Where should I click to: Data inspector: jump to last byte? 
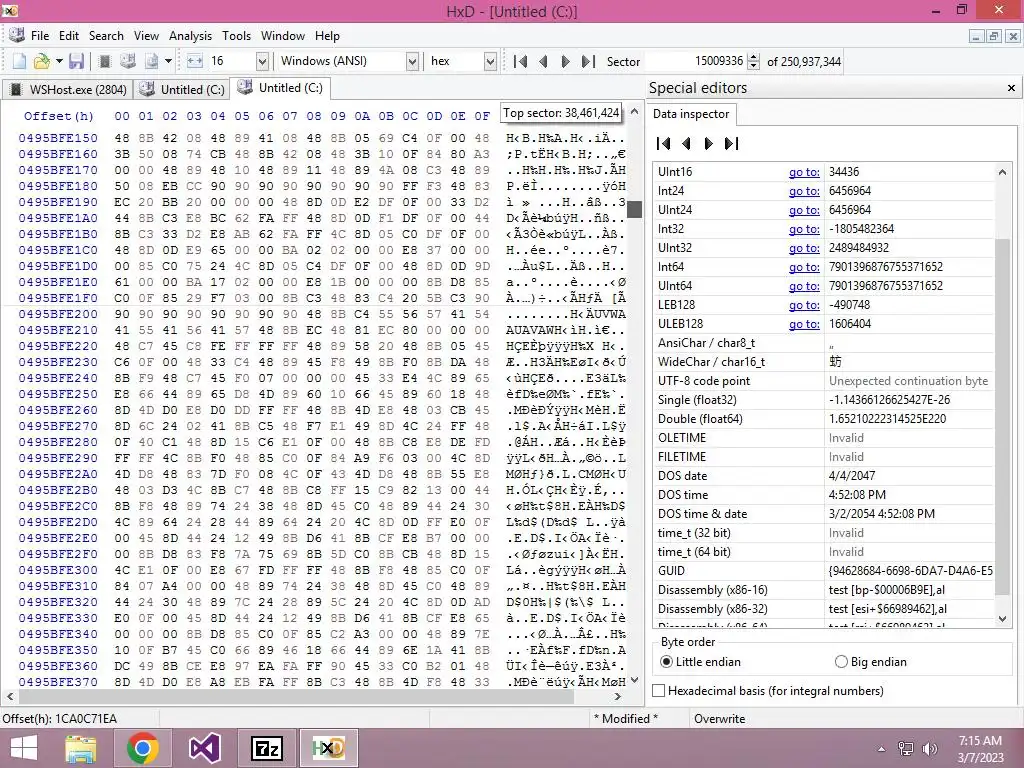pyautogui.click(x=731, y=144)
